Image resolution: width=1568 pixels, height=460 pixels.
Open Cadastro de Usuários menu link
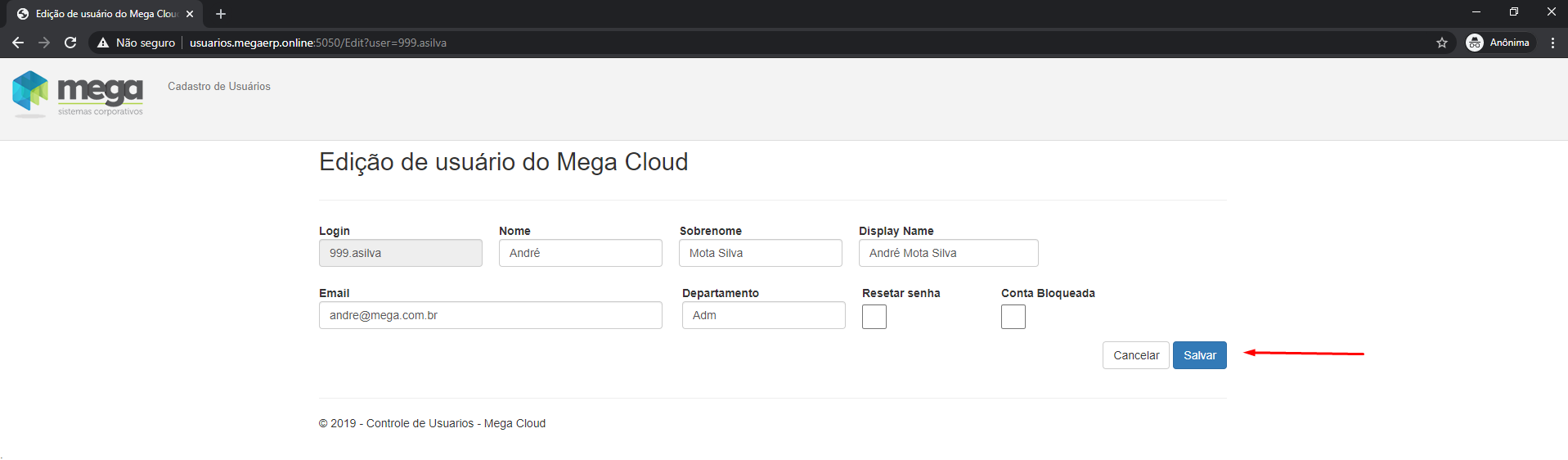(x=219, y=86)
